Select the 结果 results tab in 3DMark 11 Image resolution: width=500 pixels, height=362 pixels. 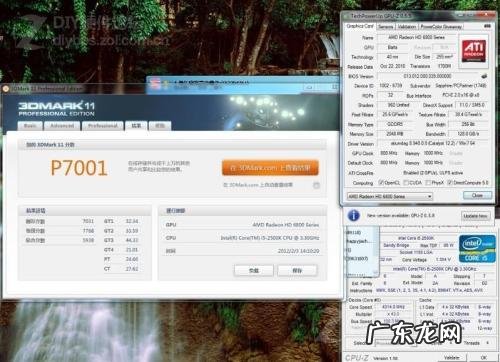136,126
